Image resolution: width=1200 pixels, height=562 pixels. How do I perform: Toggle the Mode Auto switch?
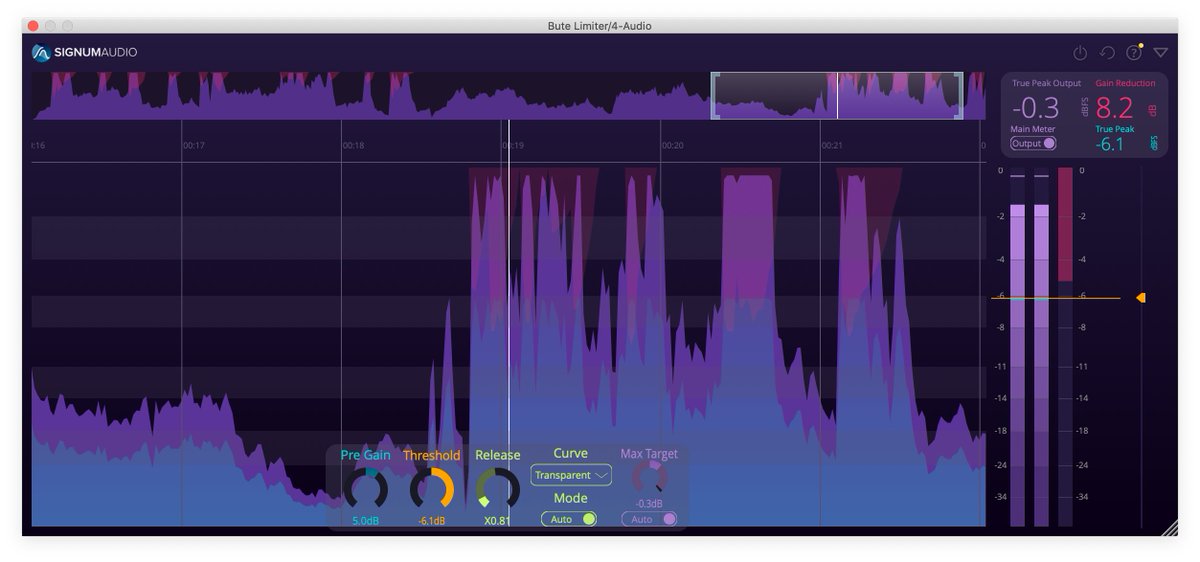[x=570, y=519]
